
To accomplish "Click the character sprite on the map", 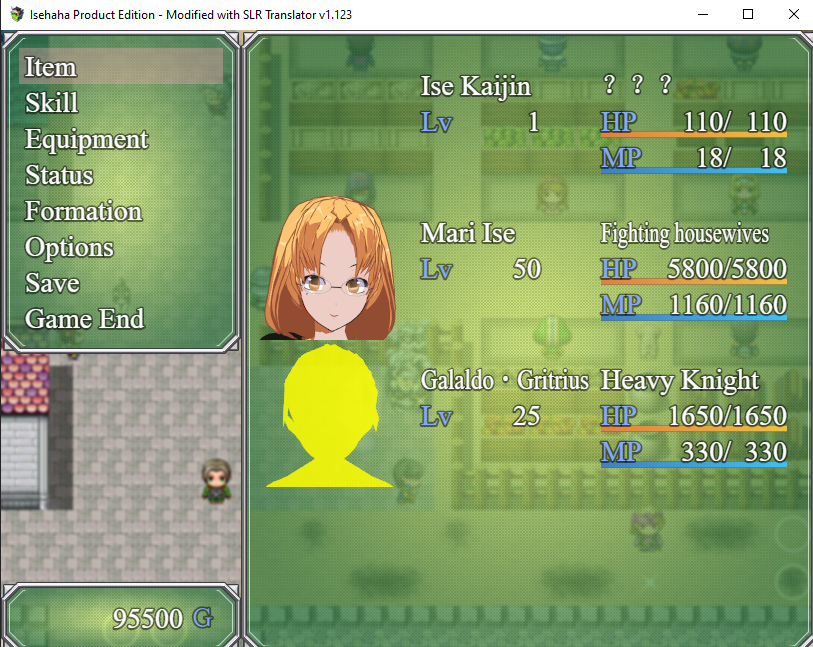I will coord(216,480).
